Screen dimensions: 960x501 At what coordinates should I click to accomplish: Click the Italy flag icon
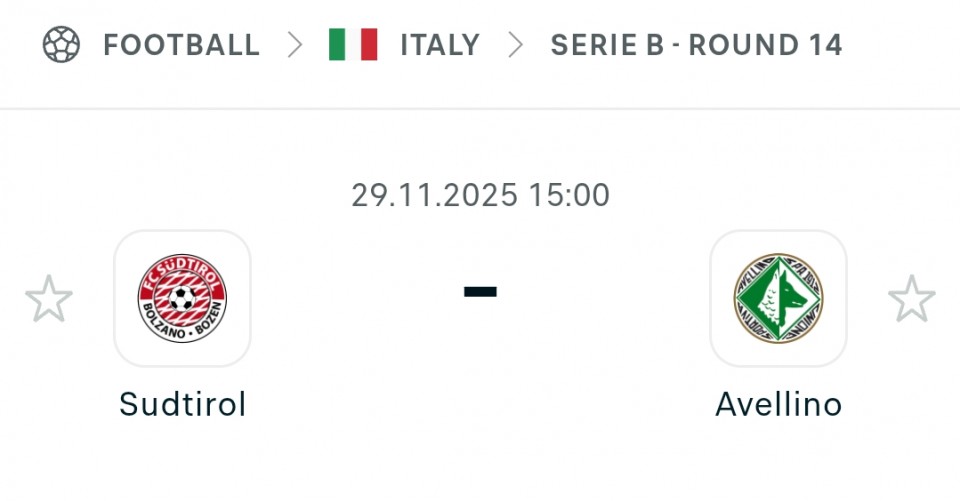tap(353, 45)
